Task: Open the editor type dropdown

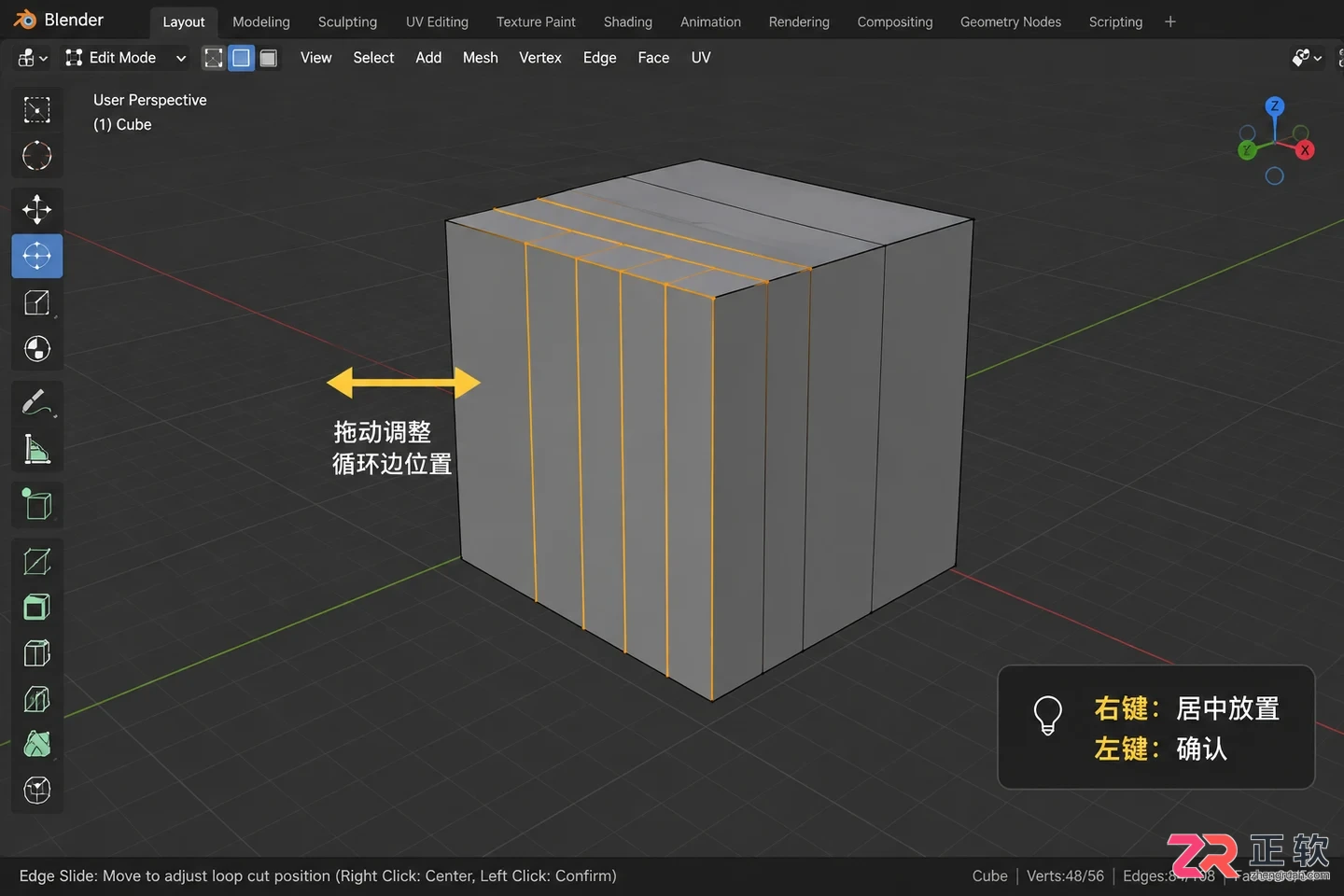Action: (x=32, y=58)
